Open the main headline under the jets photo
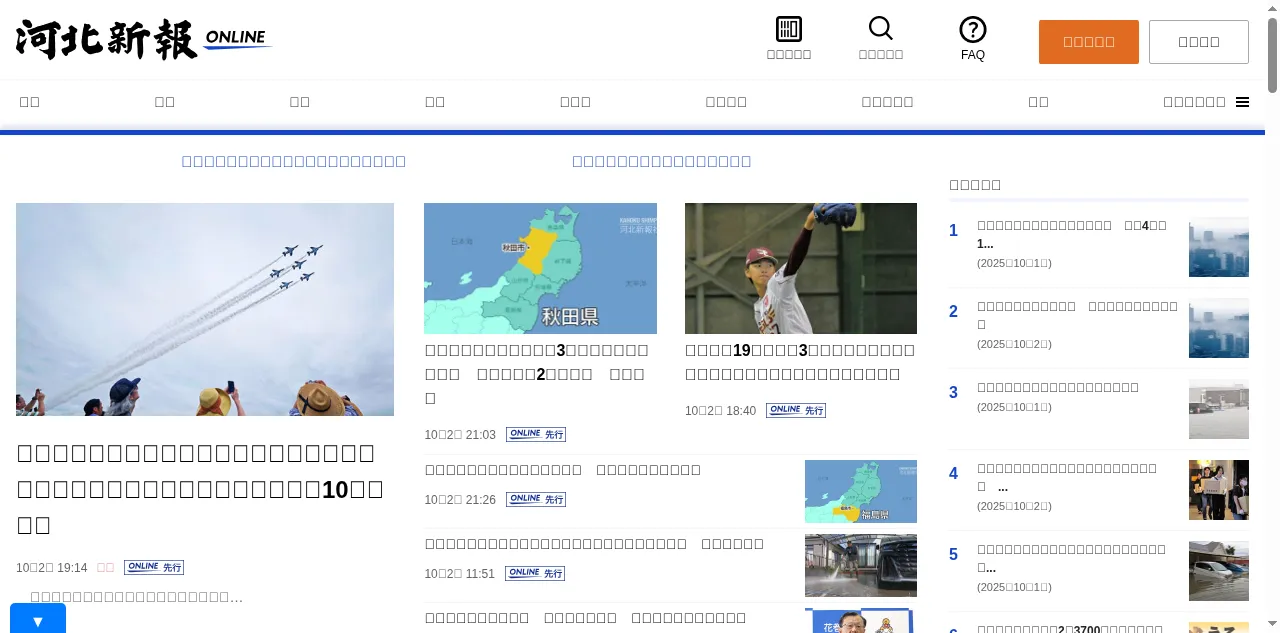 point(200,488)
